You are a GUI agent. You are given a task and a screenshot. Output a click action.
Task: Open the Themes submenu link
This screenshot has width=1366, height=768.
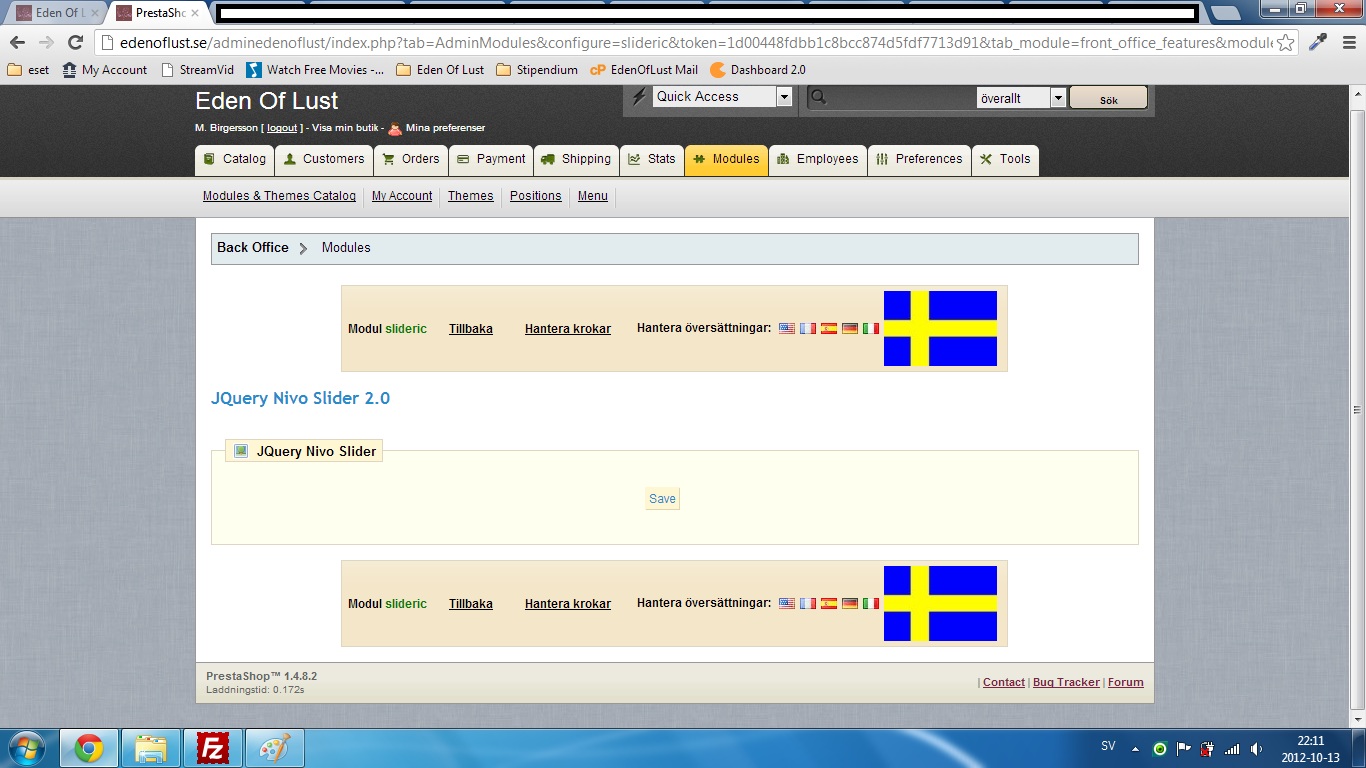[x=471, y=196]
